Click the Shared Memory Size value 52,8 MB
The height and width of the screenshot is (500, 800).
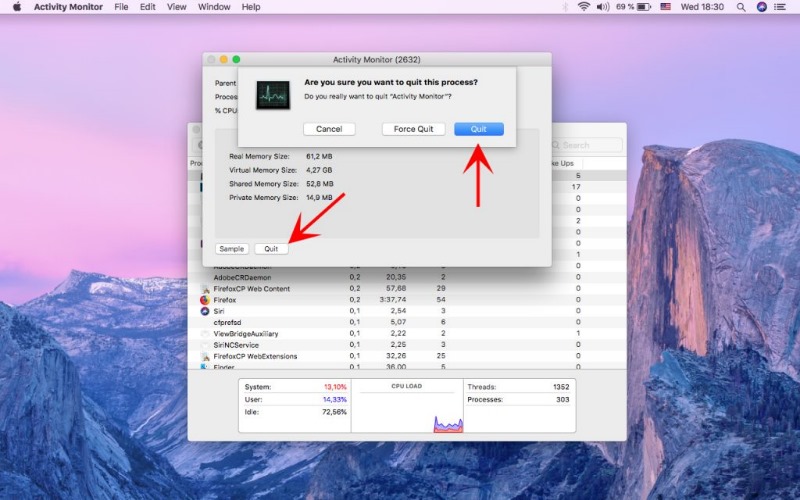tap(319, 184)
